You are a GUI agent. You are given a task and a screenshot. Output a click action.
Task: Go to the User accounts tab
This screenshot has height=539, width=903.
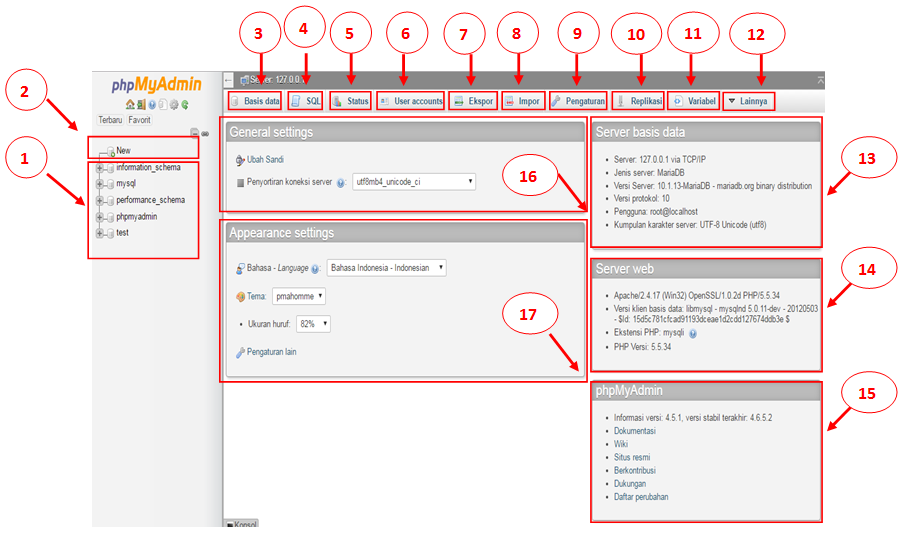(x=411, y=101)
